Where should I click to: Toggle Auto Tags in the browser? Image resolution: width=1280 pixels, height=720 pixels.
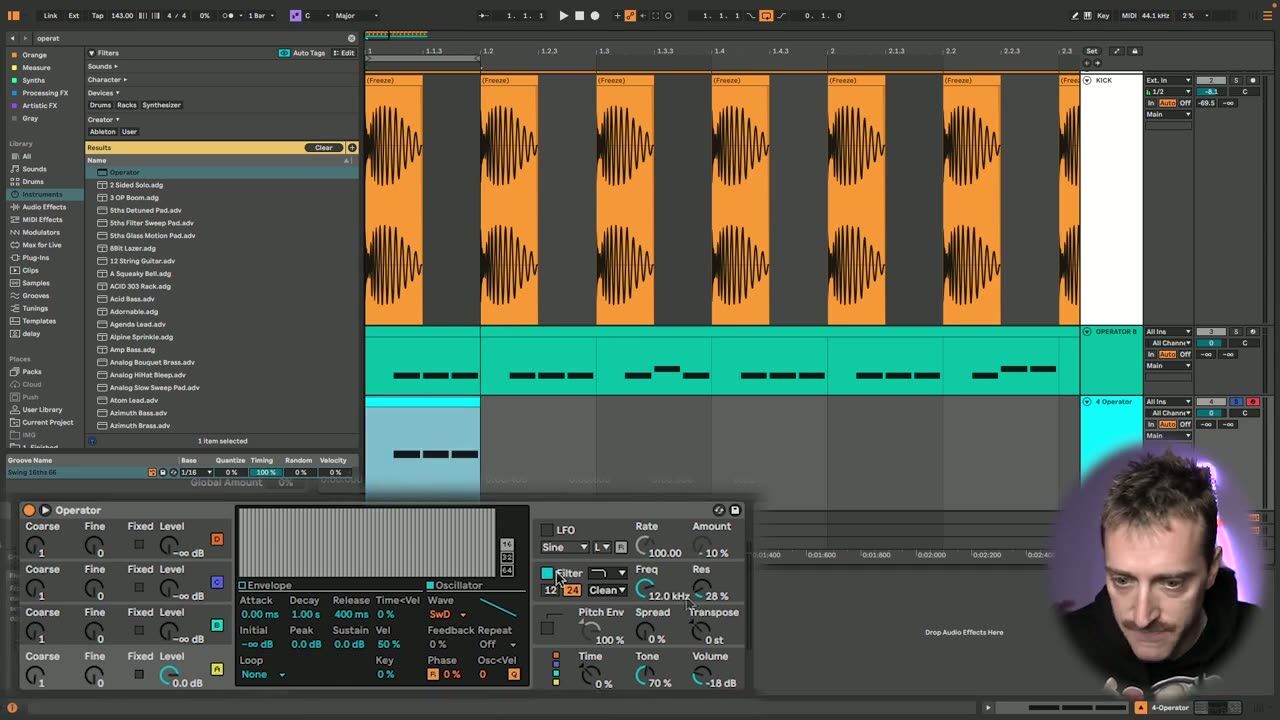pyautogui.click(x=303, y=53)
